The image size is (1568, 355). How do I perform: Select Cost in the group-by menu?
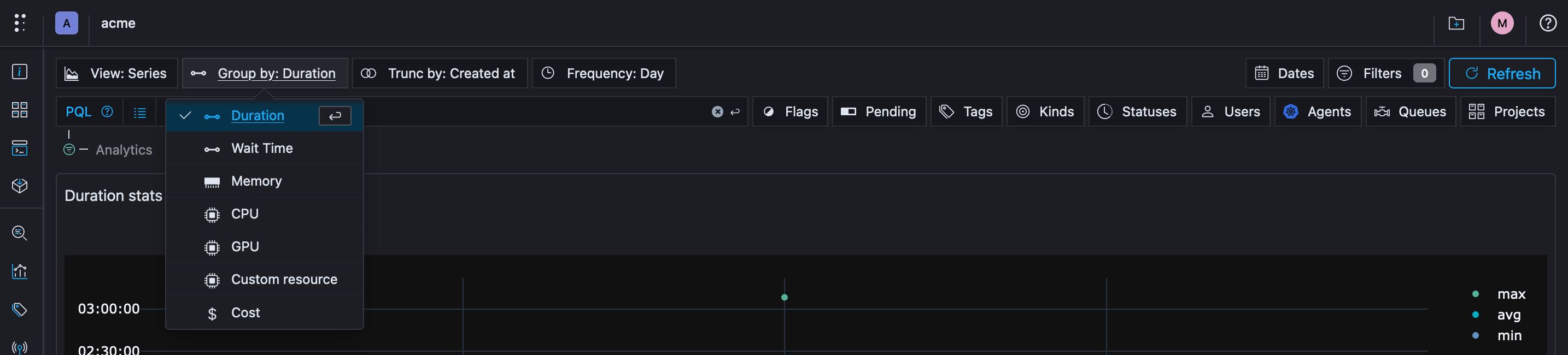pos(264,312)
